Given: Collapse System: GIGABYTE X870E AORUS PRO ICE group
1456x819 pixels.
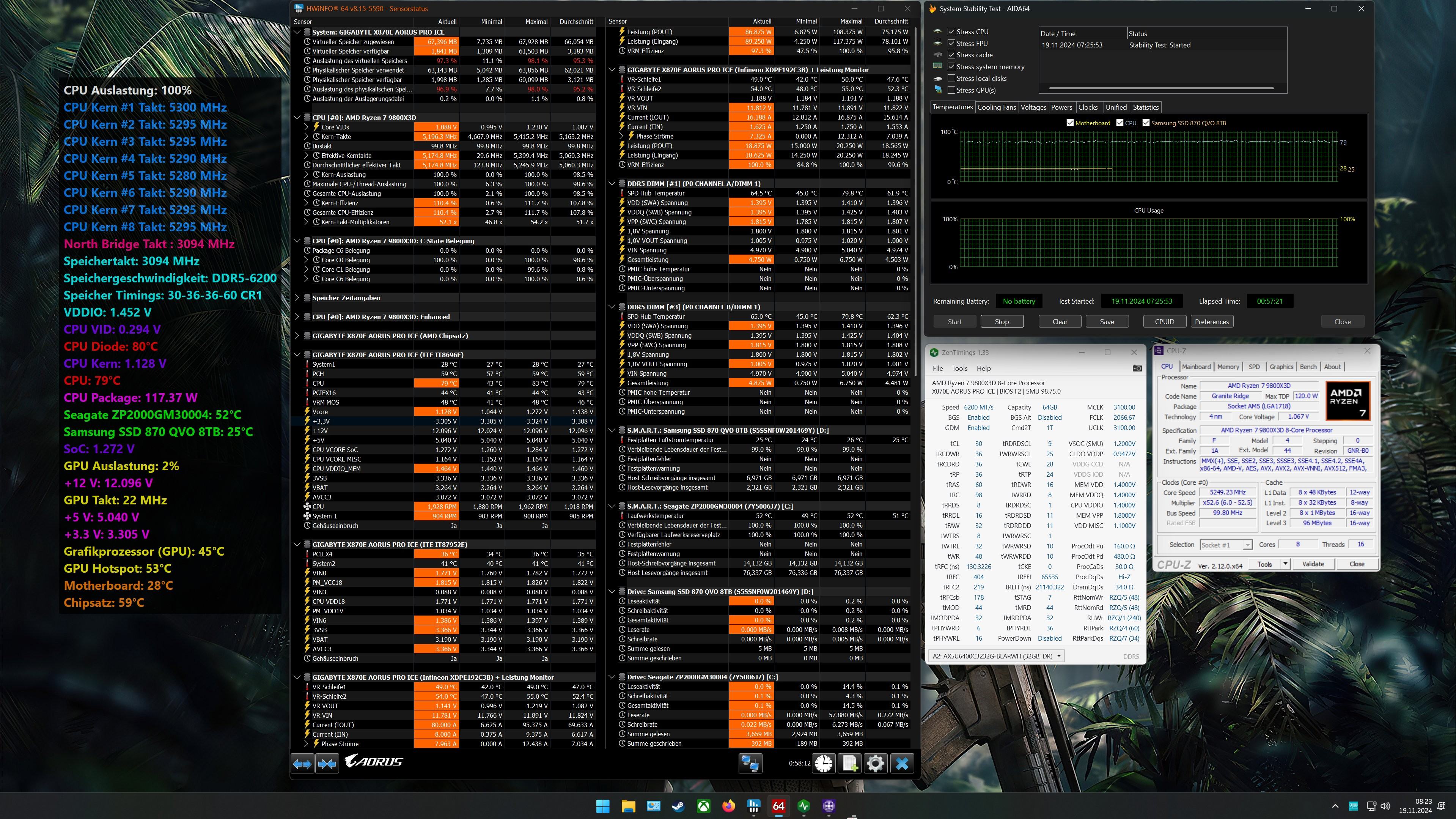Looking at the screenshot, I should coord(297,32).
